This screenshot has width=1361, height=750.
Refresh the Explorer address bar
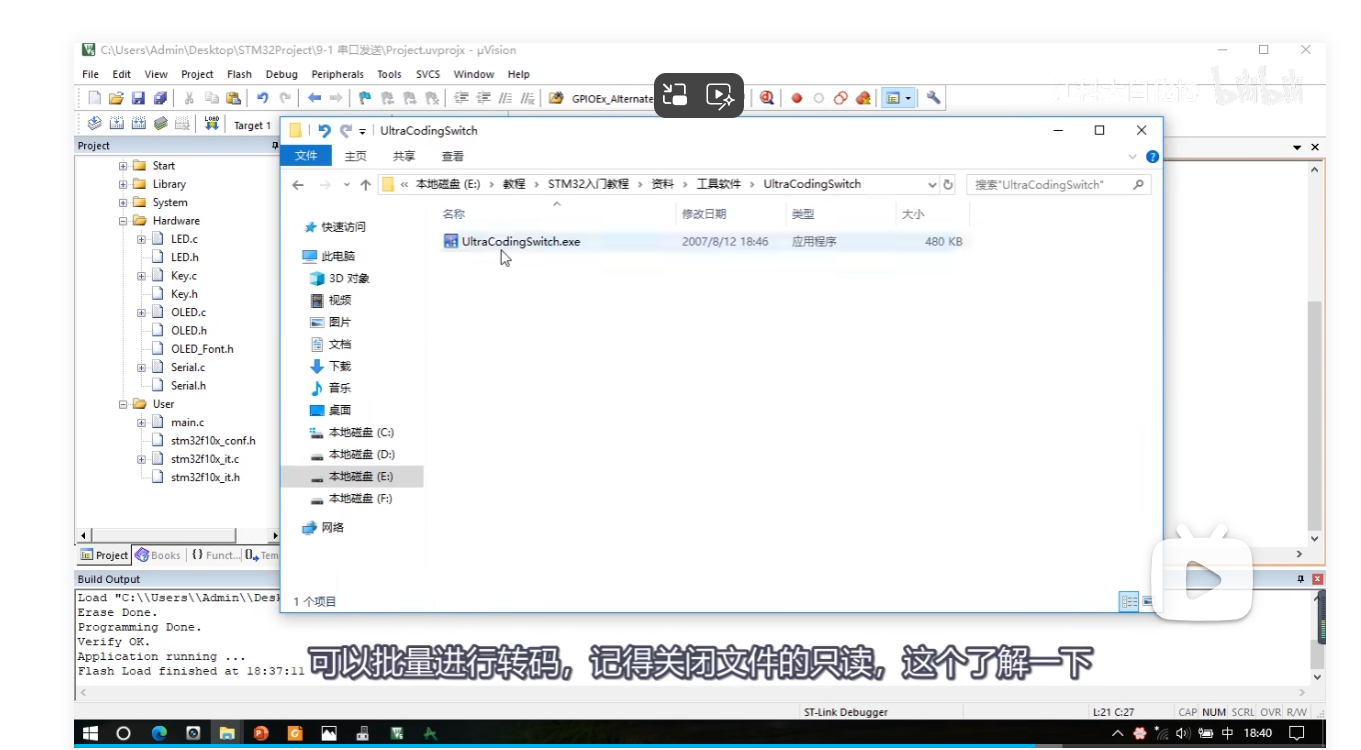coord(948,185)
